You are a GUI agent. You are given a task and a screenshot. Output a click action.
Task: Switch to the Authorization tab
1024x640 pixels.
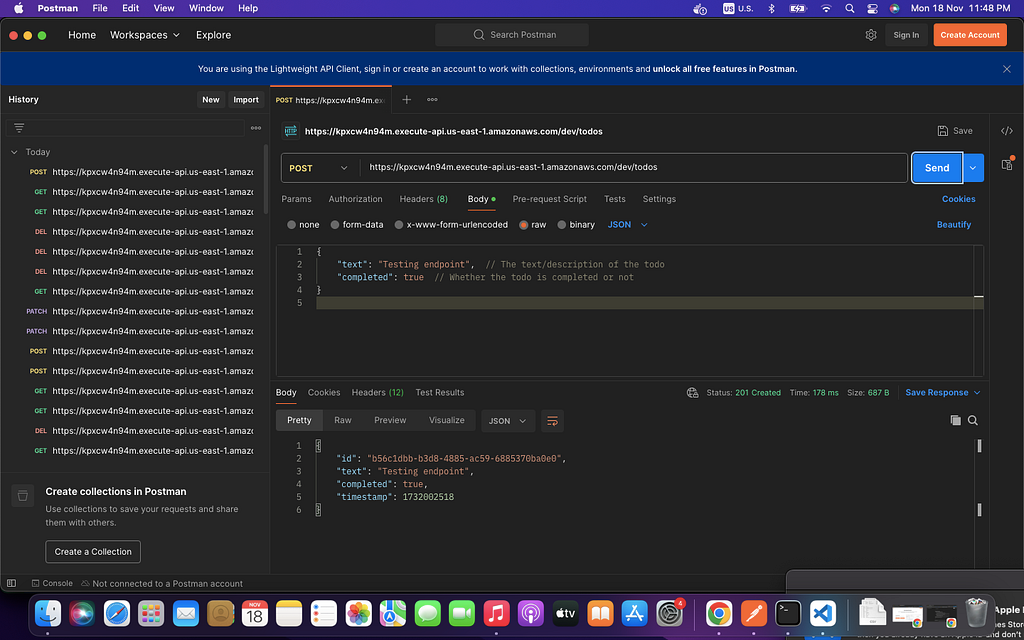[x=355, y=199]
